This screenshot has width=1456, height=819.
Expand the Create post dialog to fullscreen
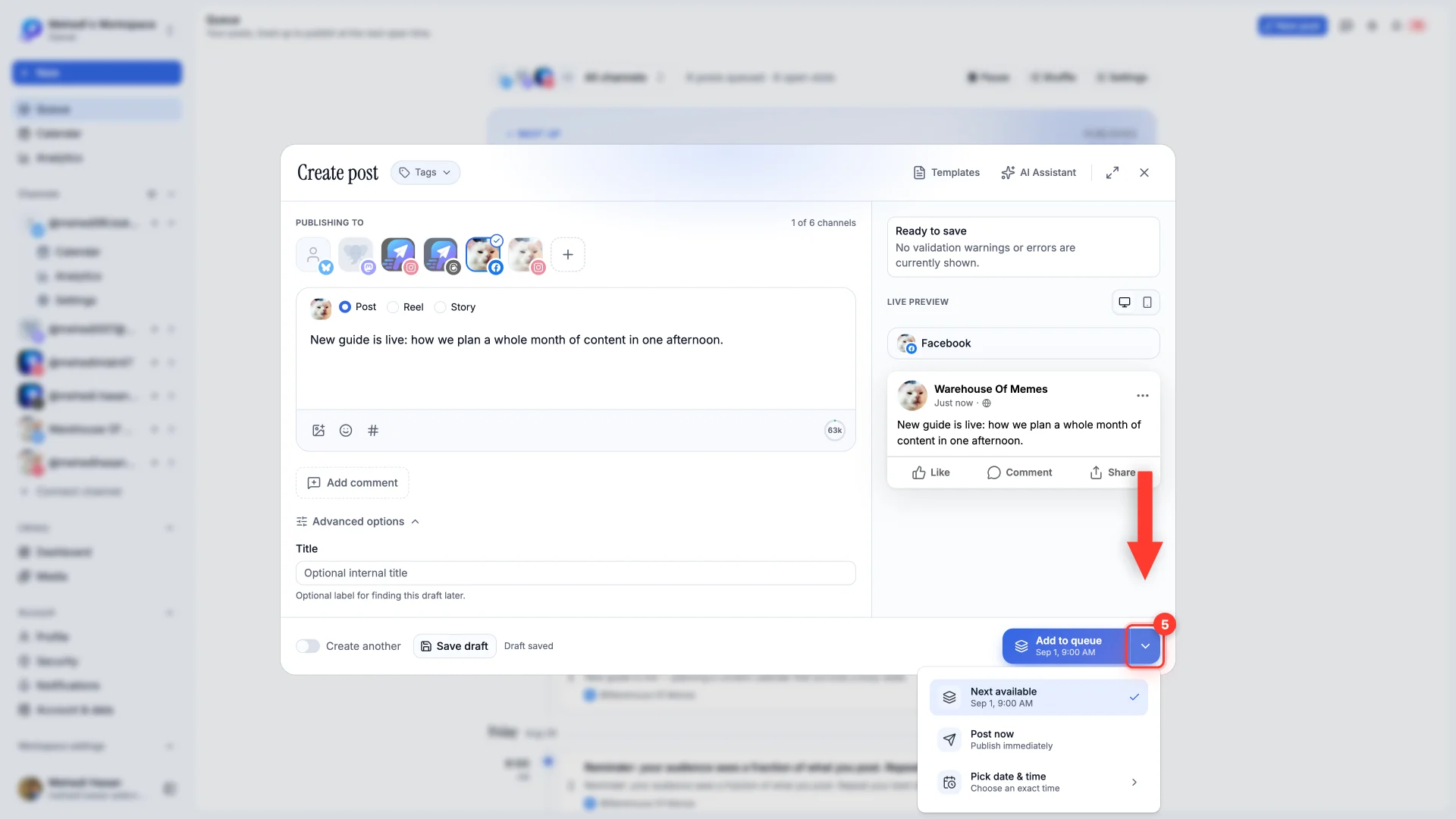coord(1112,173)
